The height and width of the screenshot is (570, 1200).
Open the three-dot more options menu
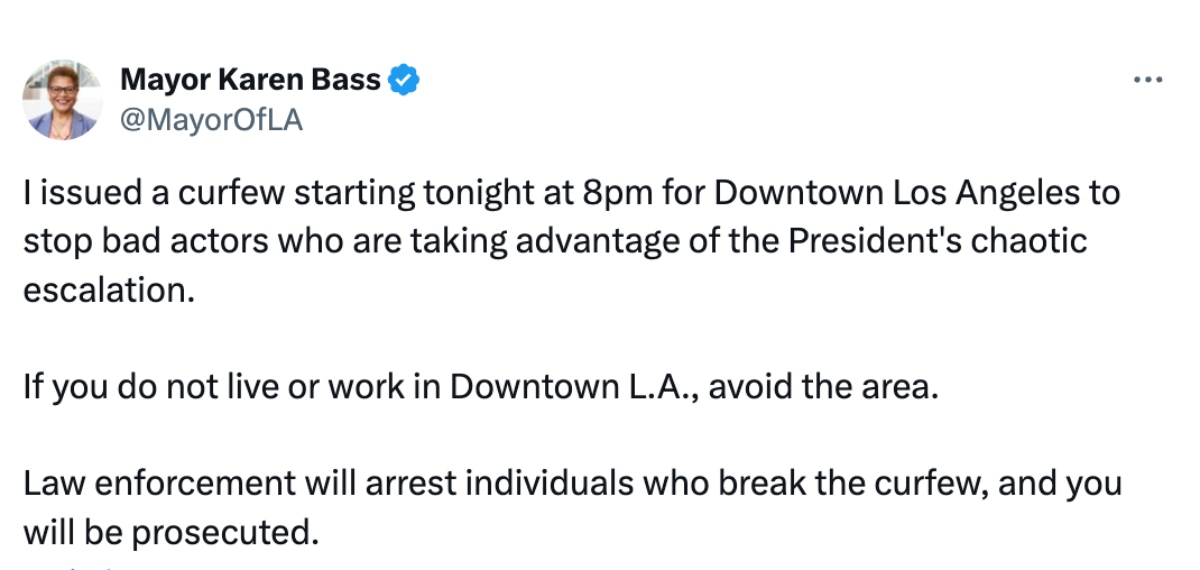point(1148,80)
